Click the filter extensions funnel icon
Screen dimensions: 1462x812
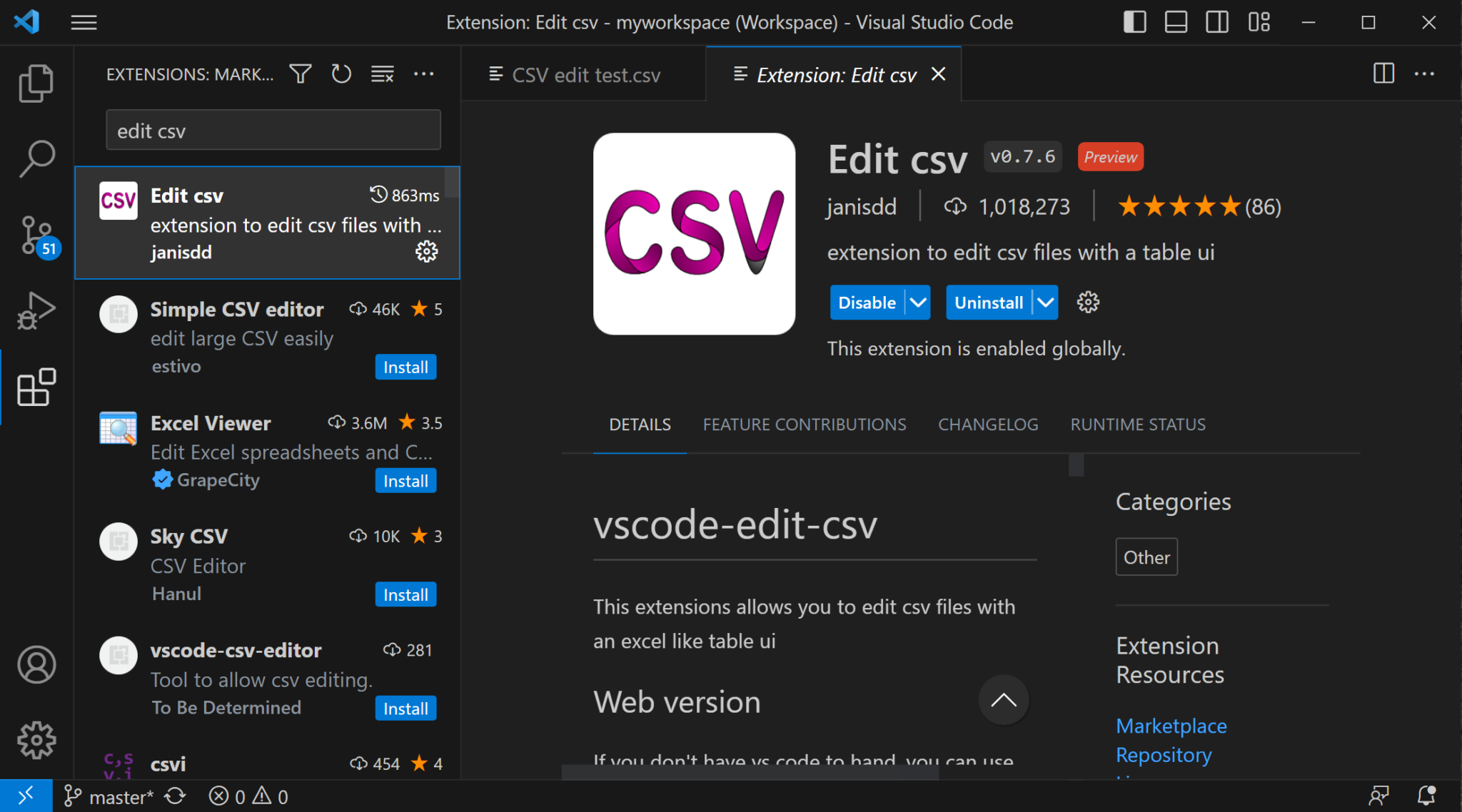(301, 73)
